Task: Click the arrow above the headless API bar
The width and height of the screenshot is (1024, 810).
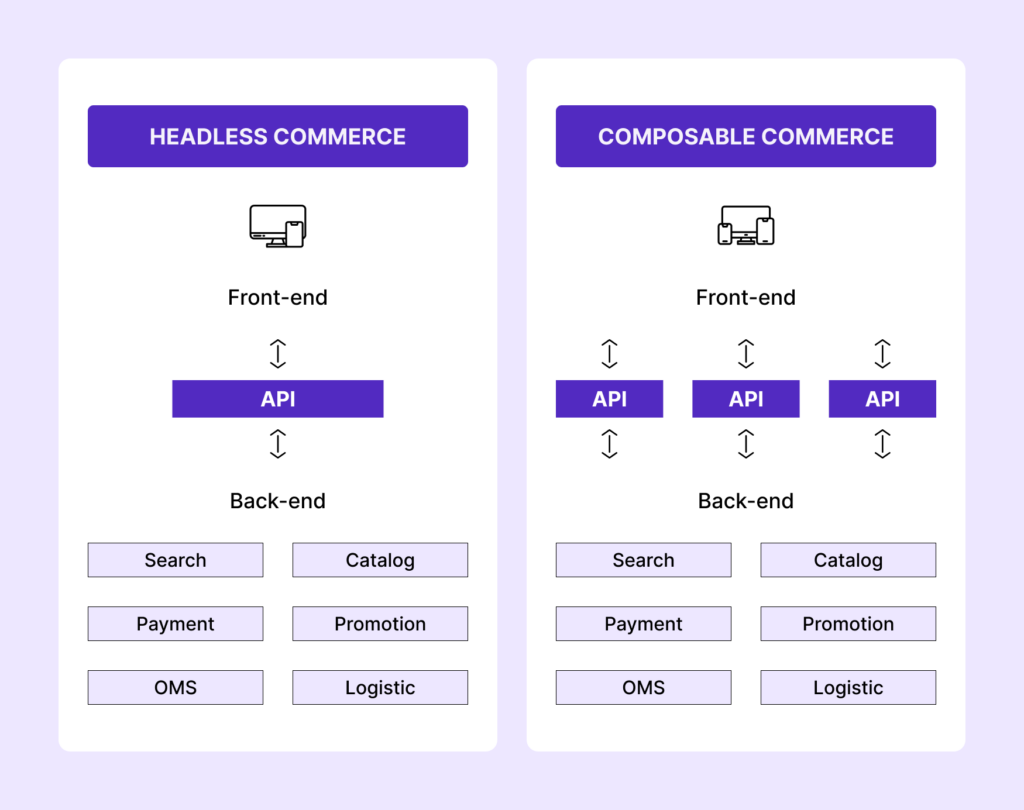Action: tap(278, 353)
